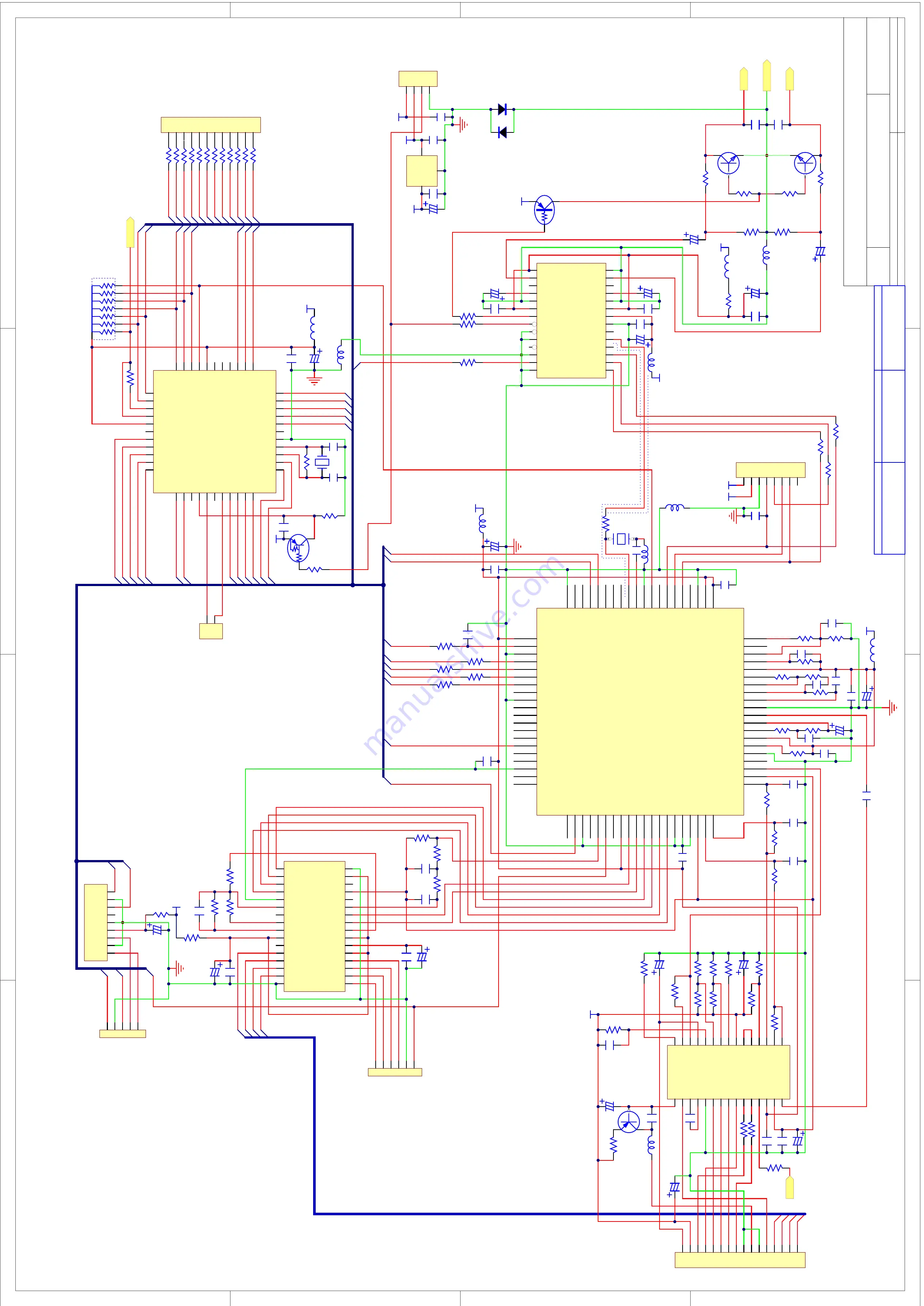Select the blue title block outline at right

(889, 420)
